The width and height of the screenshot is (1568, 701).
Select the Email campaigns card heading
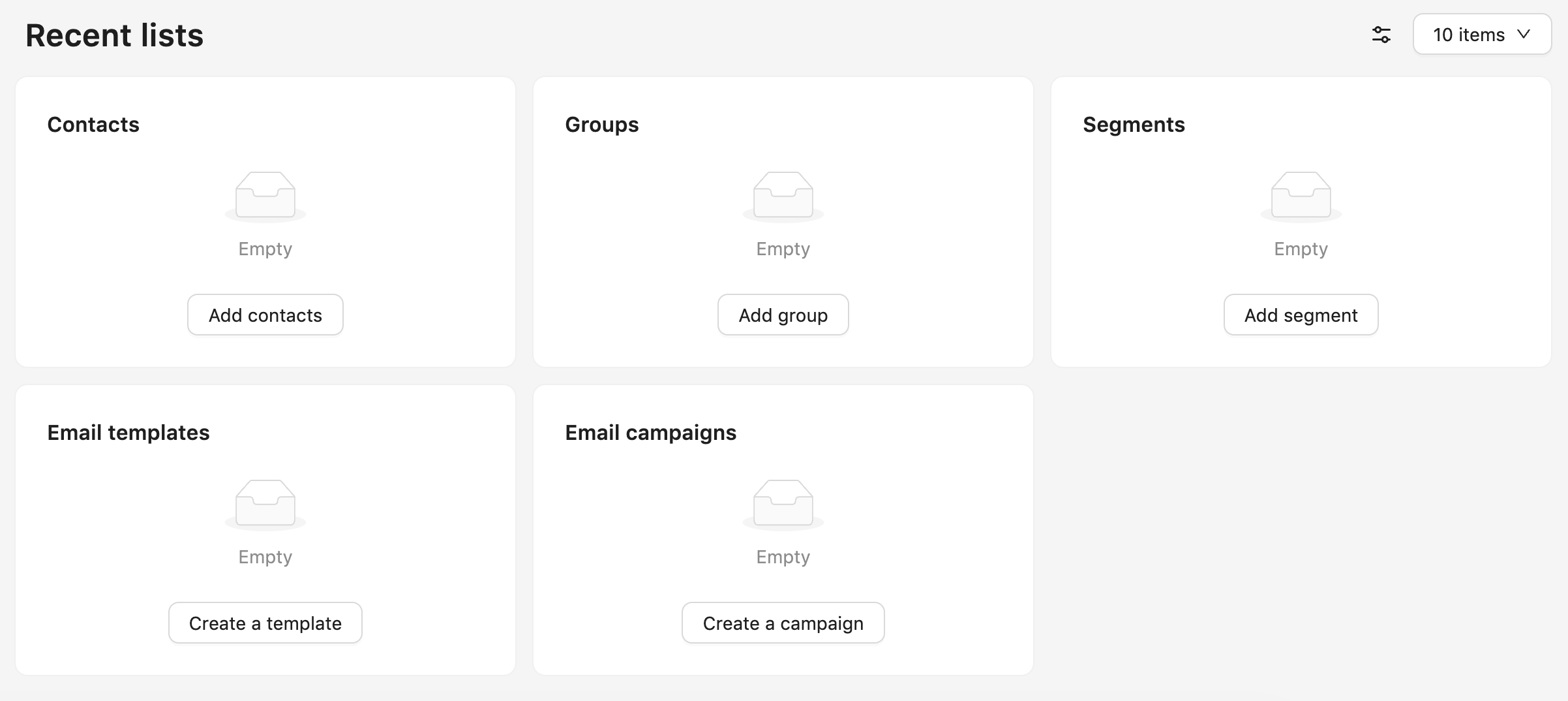[x=650, y=433]
